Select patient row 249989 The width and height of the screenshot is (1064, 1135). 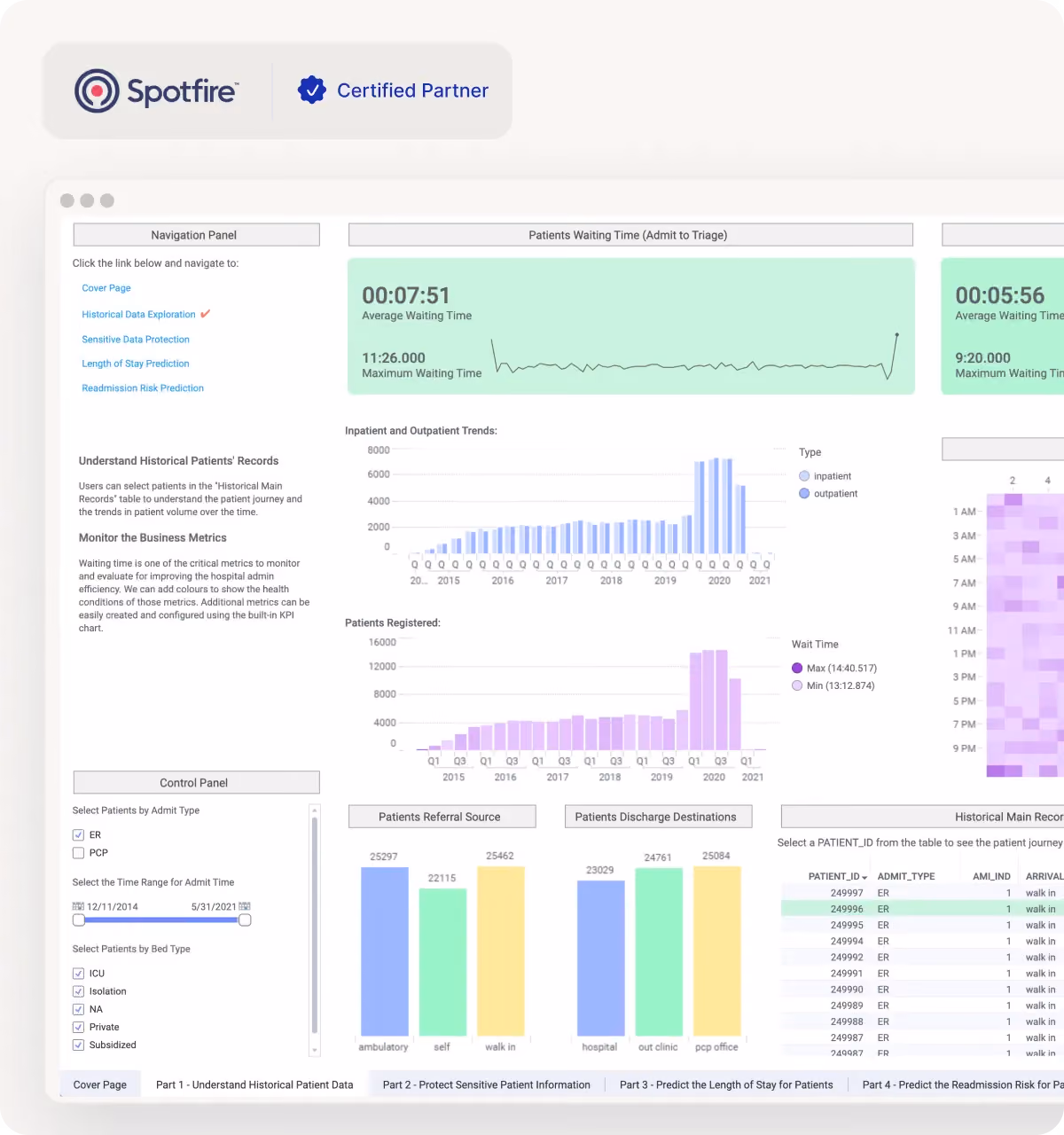point(922,1005)
